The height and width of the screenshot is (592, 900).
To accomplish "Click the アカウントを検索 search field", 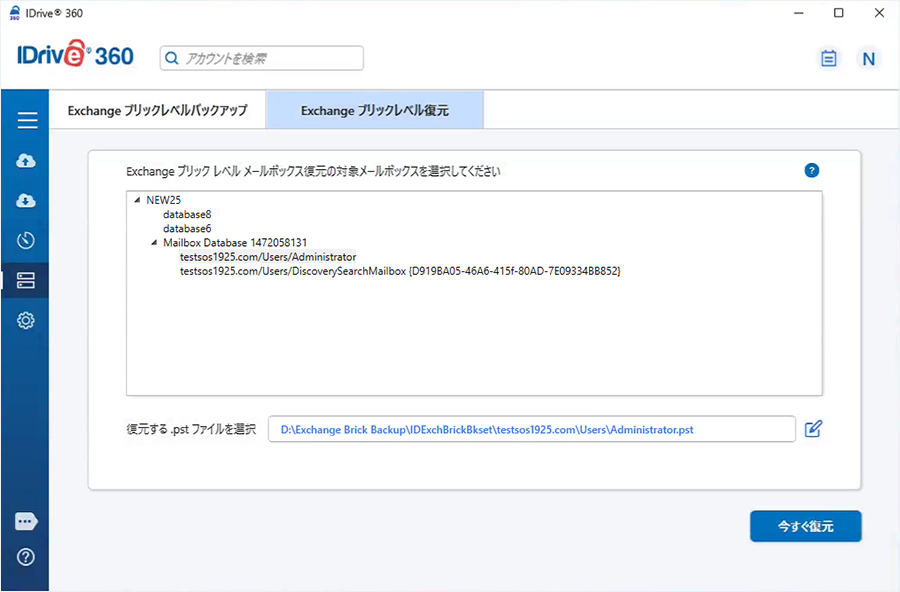I will 262,59.
